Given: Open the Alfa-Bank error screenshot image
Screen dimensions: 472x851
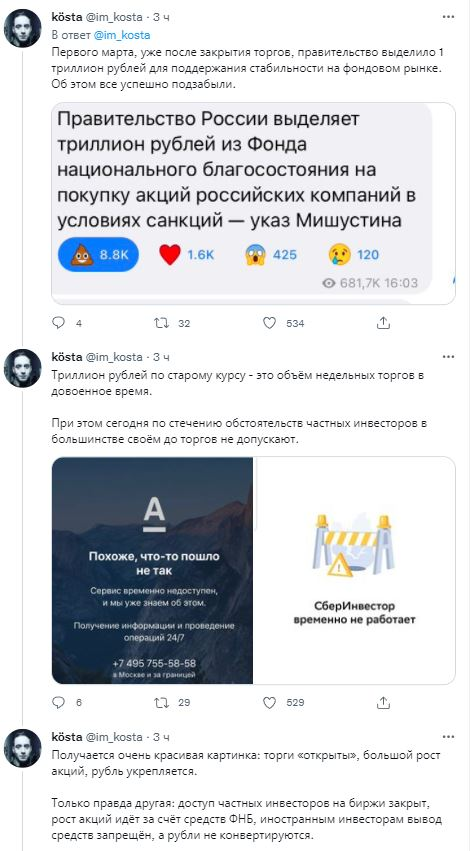Looking at the screenshot, I should tap(152, 570).
